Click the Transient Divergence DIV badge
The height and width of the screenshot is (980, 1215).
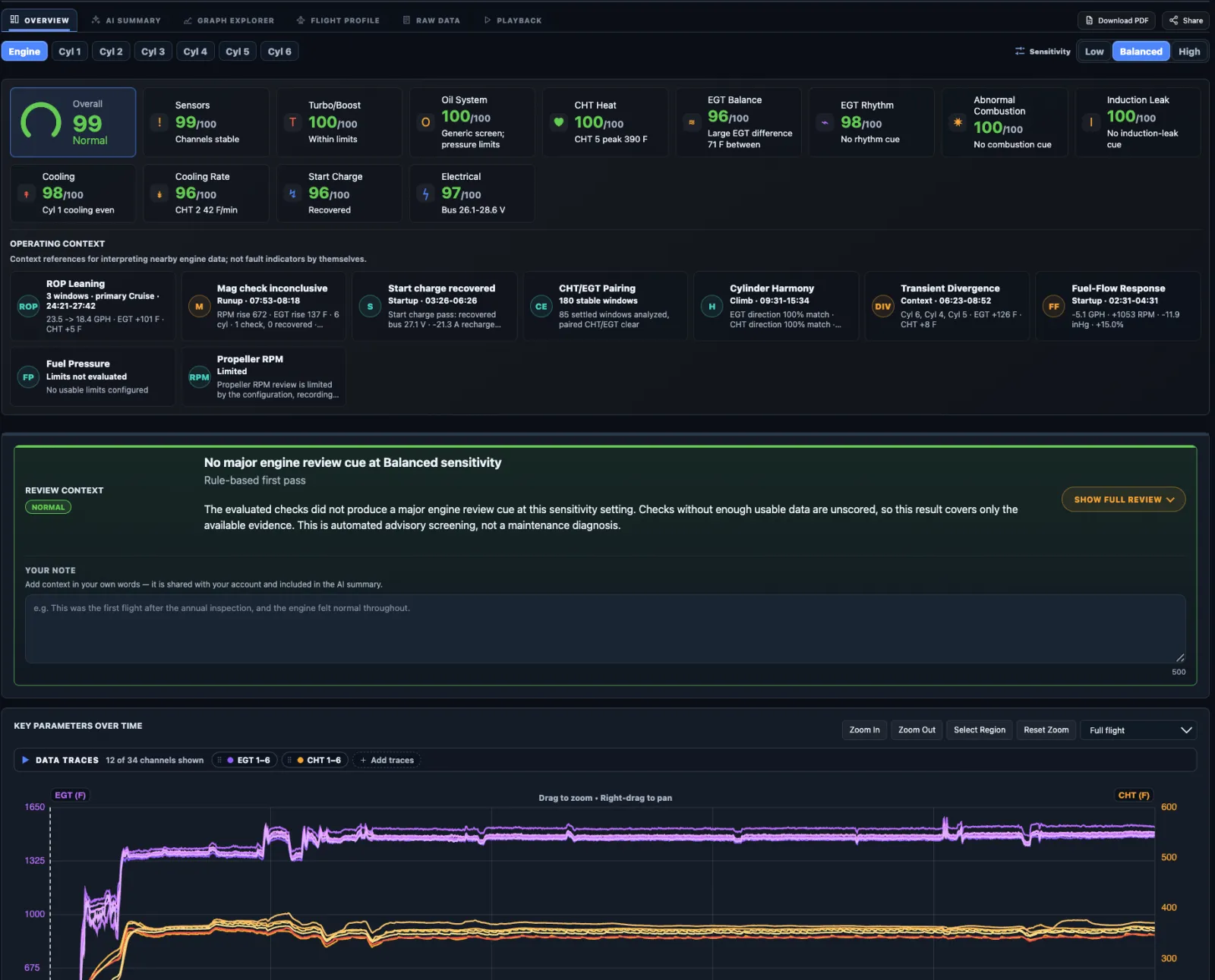(882, 307)
